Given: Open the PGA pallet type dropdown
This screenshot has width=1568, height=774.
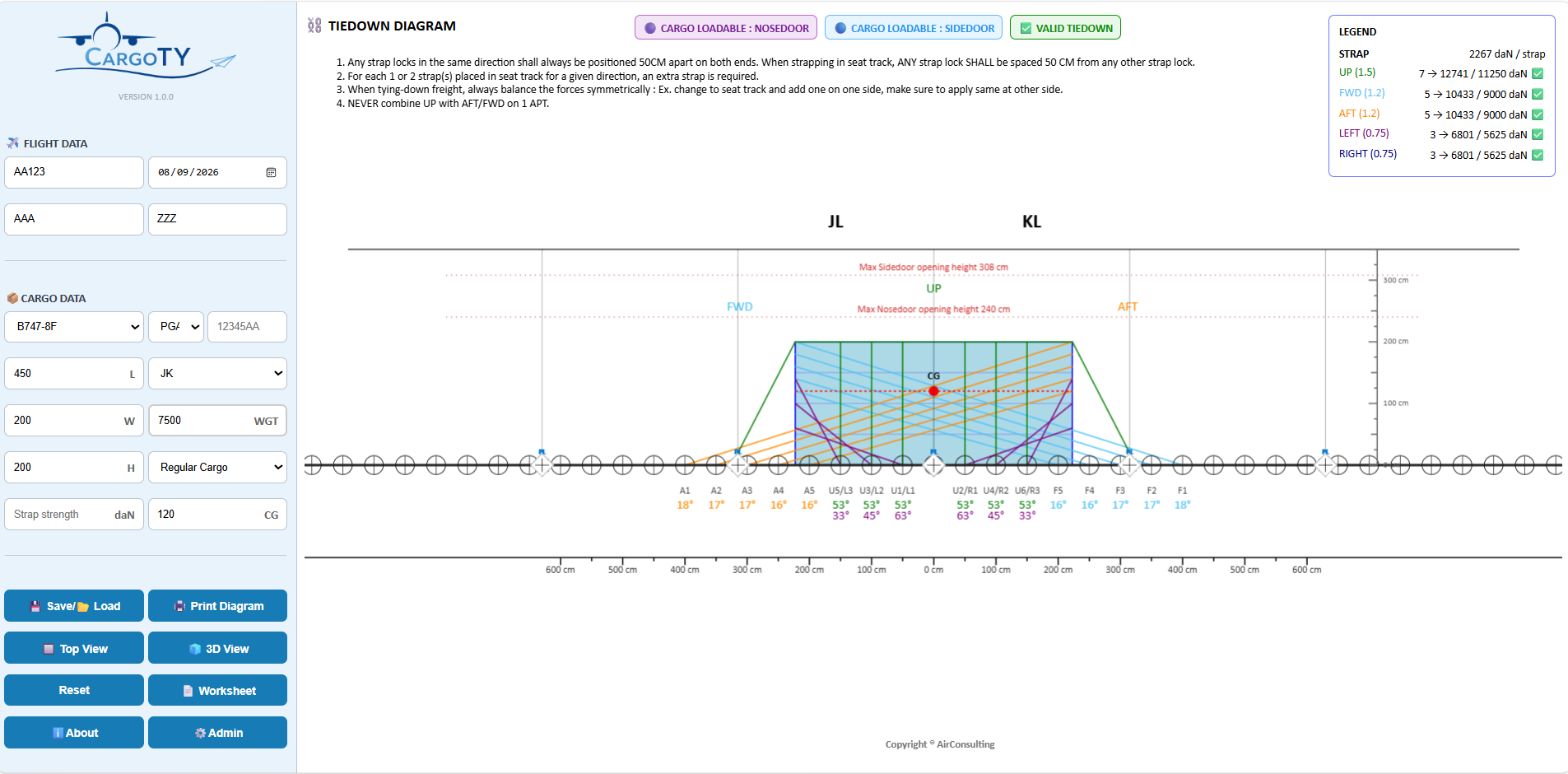Looking at the screenshot, I should pyautogui.click(x=176, y=327).
